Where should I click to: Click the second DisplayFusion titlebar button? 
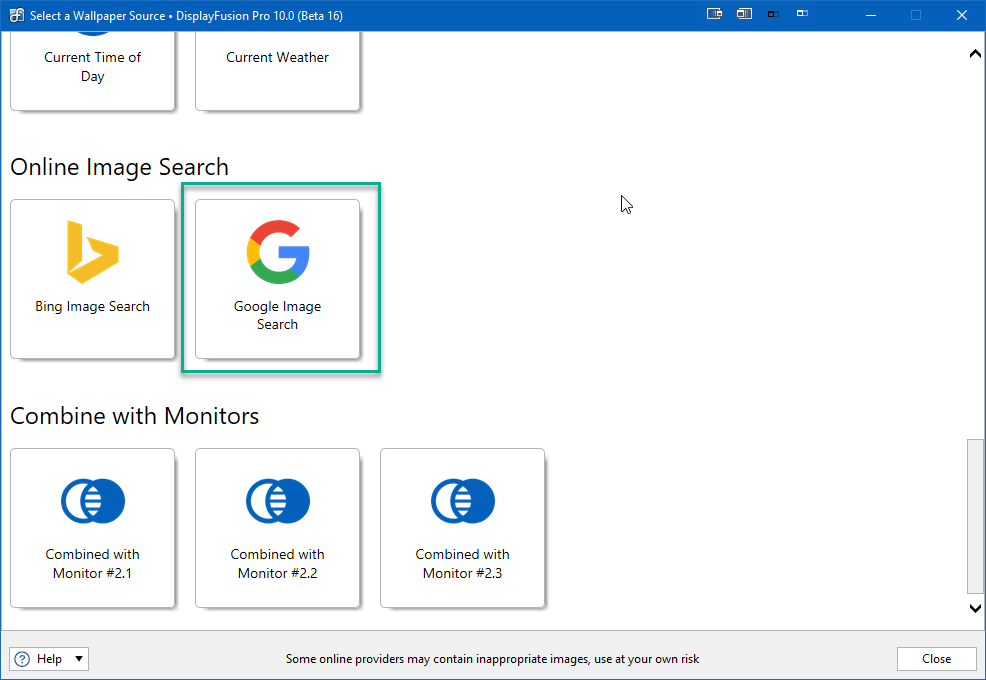pyautogui.click(x=744, y=15)
